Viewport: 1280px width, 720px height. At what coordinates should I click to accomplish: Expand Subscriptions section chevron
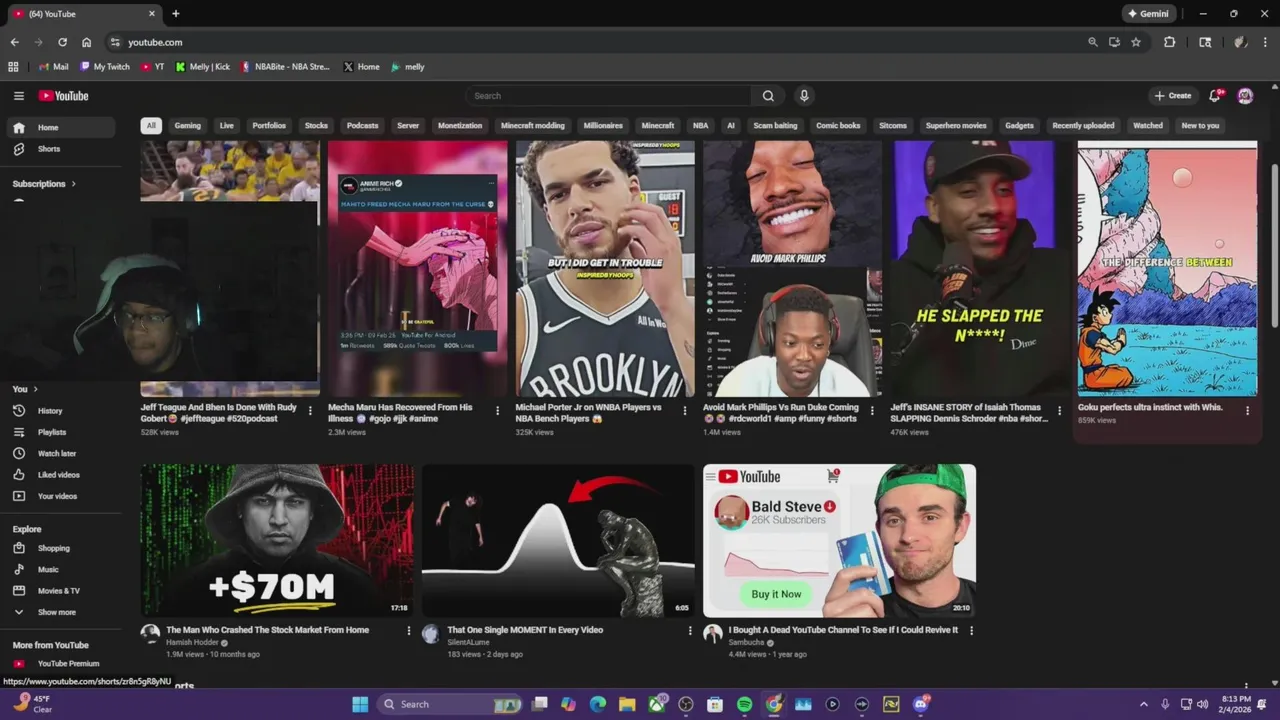coord(73,184)
